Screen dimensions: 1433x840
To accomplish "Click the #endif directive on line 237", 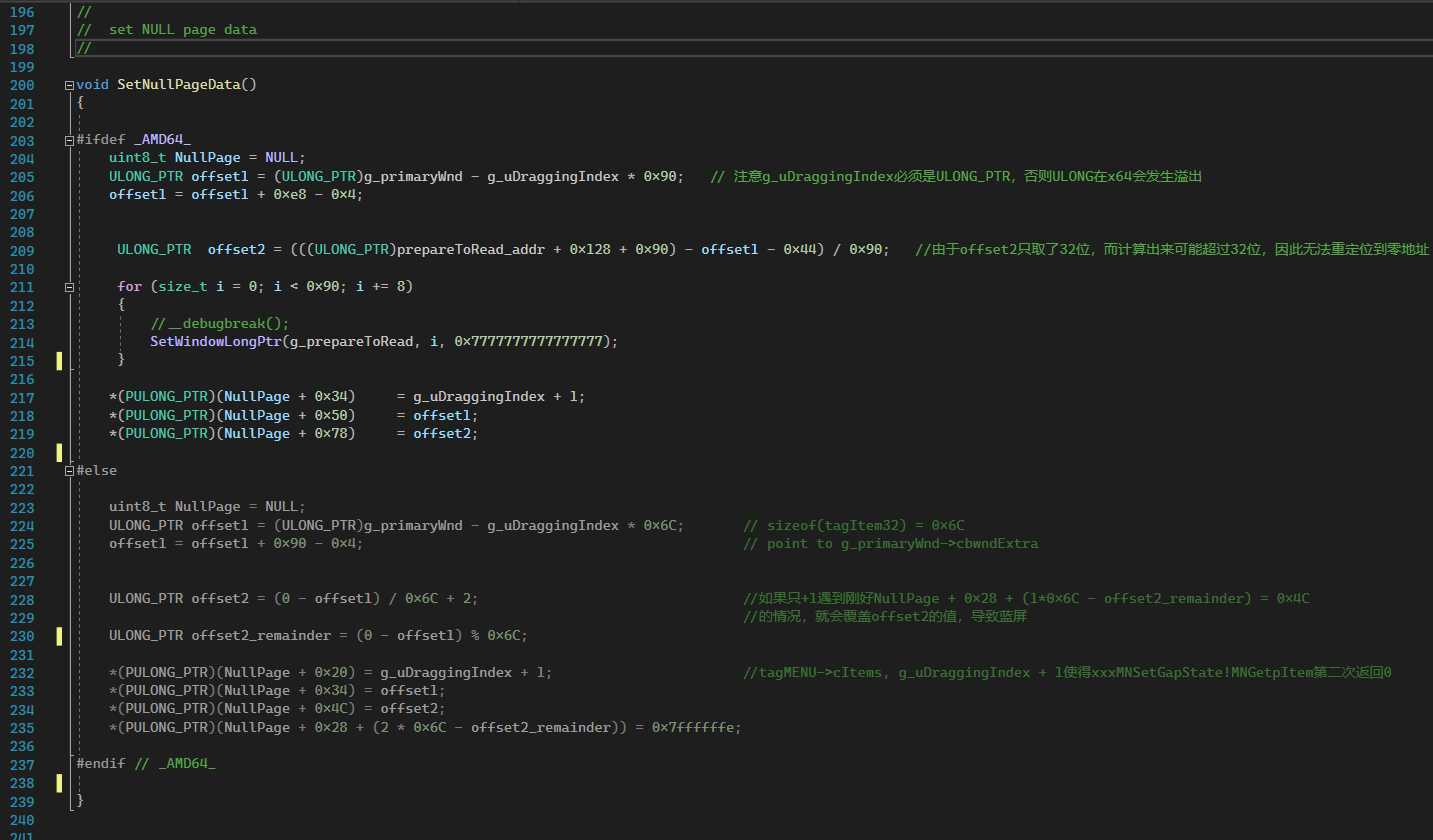I will click(101, 764).
